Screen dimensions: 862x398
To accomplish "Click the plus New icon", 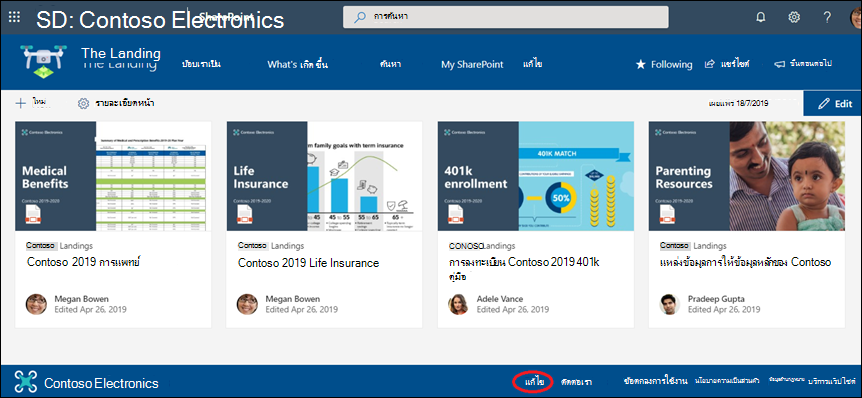I will 20,103.
